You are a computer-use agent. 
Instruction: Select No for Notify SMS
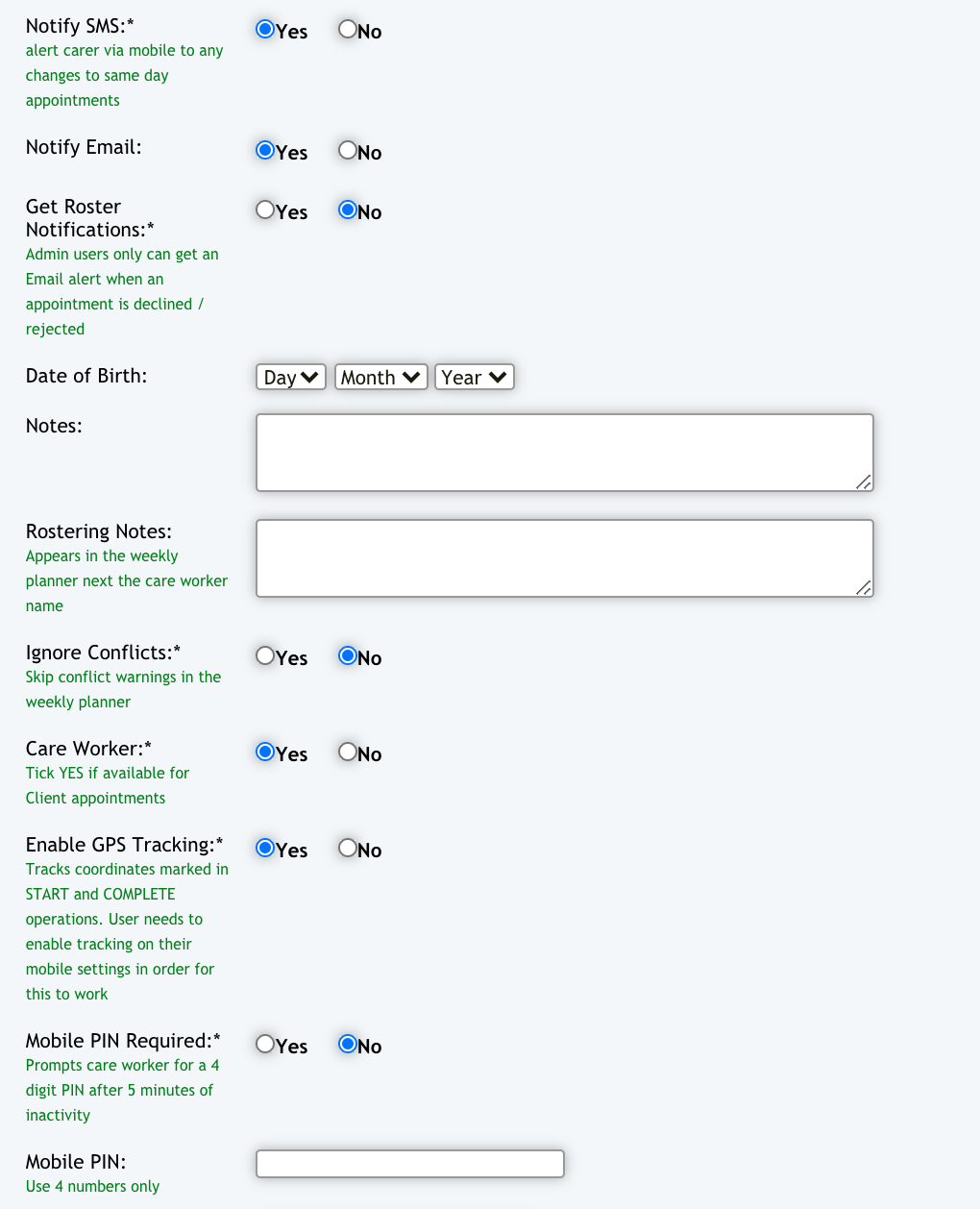click(348, 30)
